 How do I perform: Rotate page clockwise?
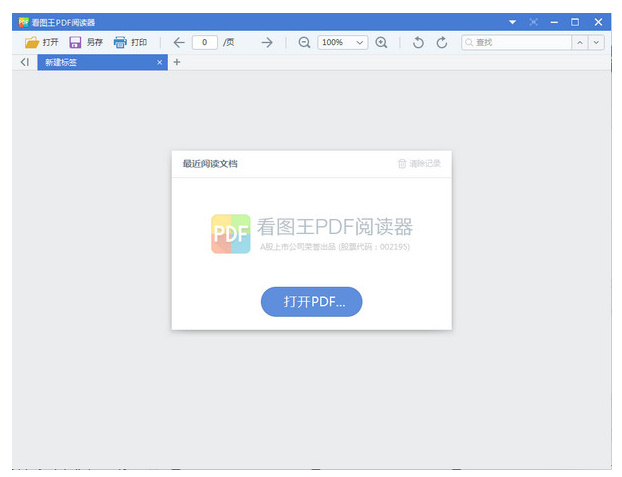pyautogui.click(x=442, y=42)
